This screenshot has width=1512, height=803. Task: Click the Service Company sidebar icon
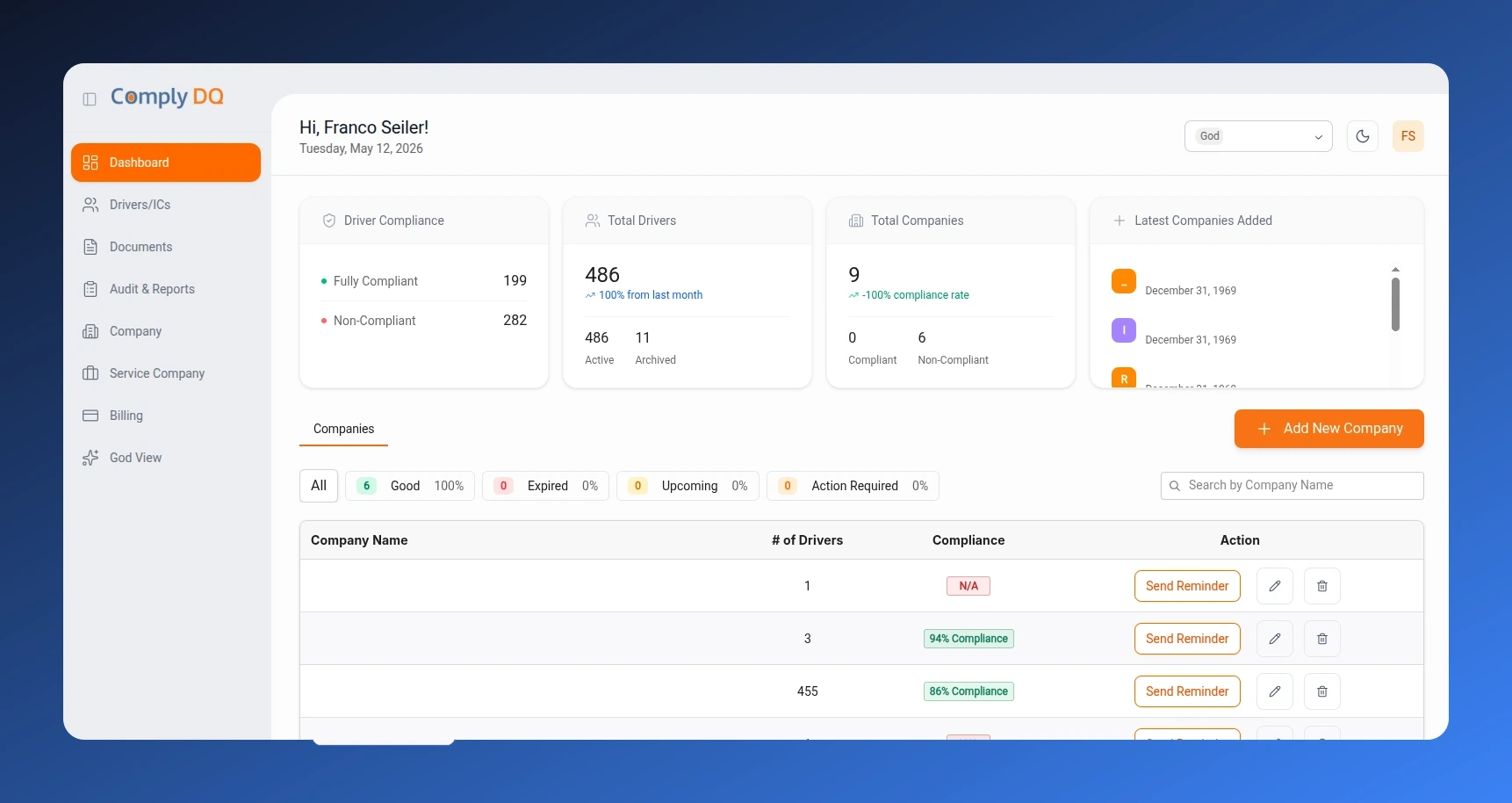[x=90, y=373]
